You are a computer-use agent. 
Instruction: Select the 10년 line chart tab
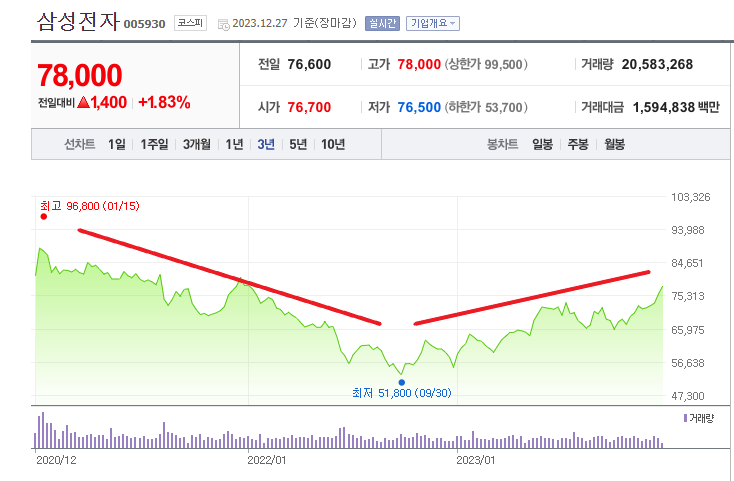tap(333, 144)
